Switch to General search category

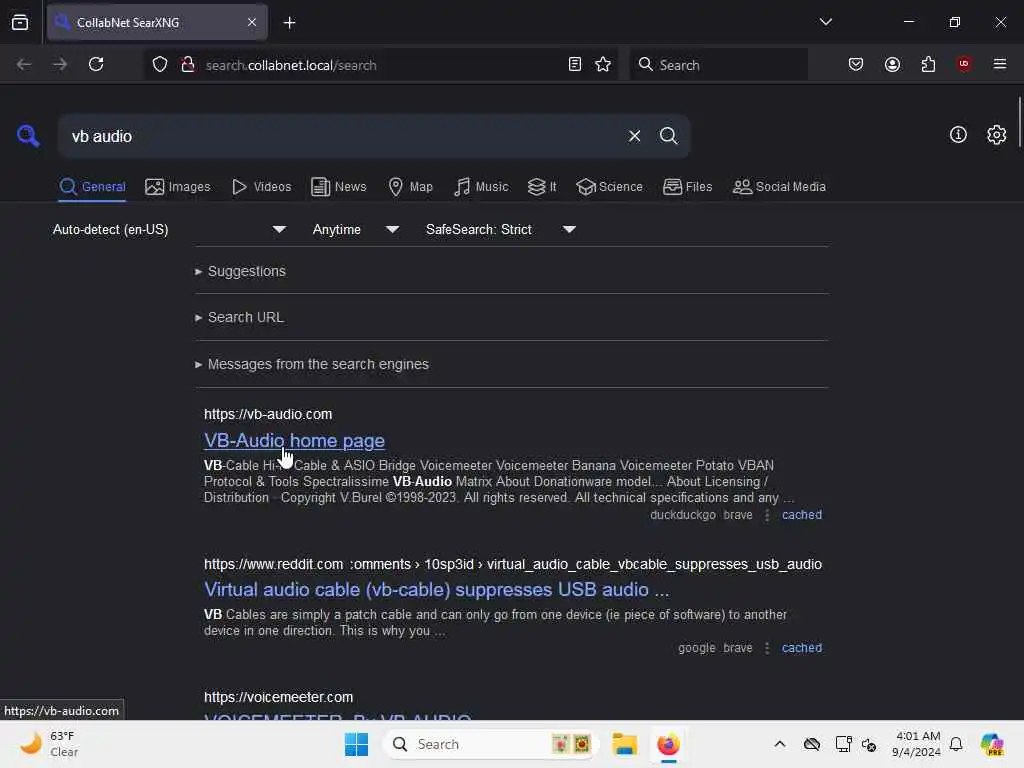(92, 187)
